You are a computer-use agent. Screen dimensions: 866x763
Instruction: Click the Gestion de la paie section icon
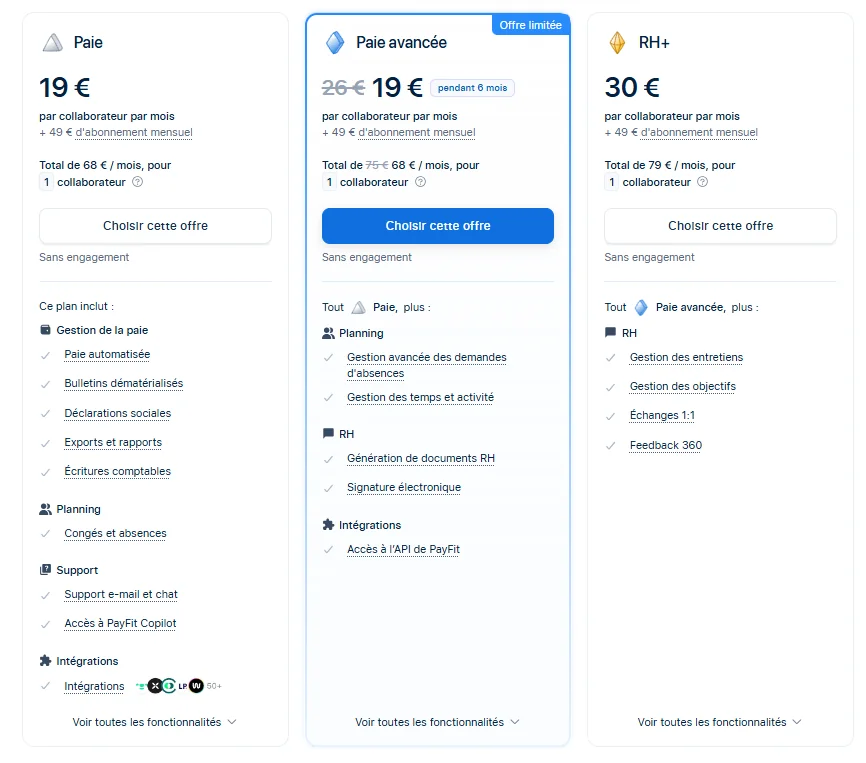45,330
